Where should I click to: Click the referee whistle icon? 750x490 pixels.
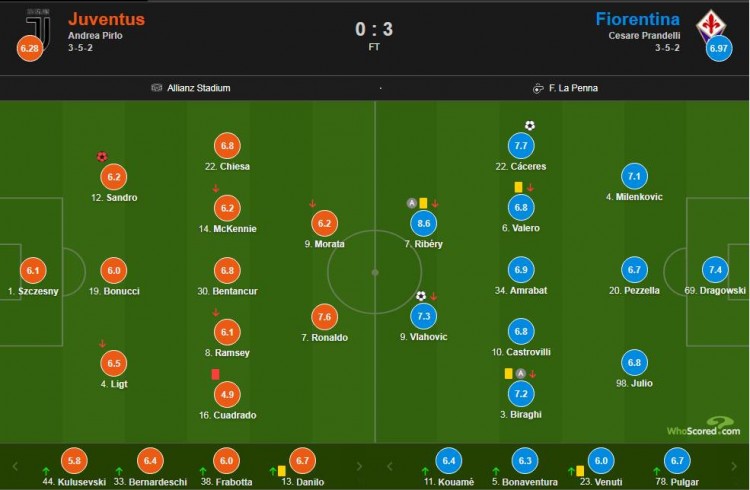[538, 88]
